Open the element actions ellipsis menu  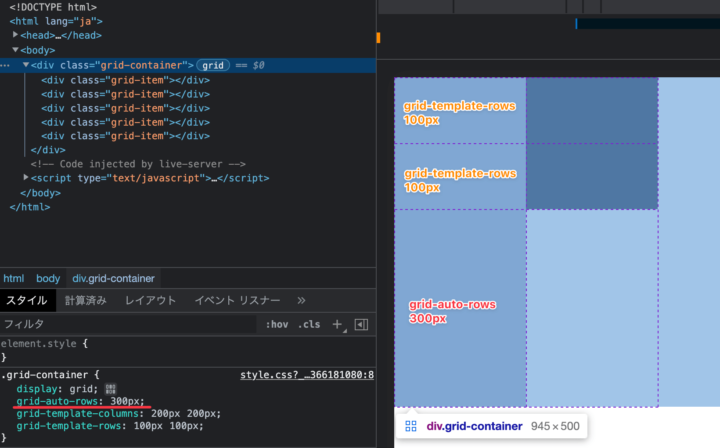click(x=5, y=66)
